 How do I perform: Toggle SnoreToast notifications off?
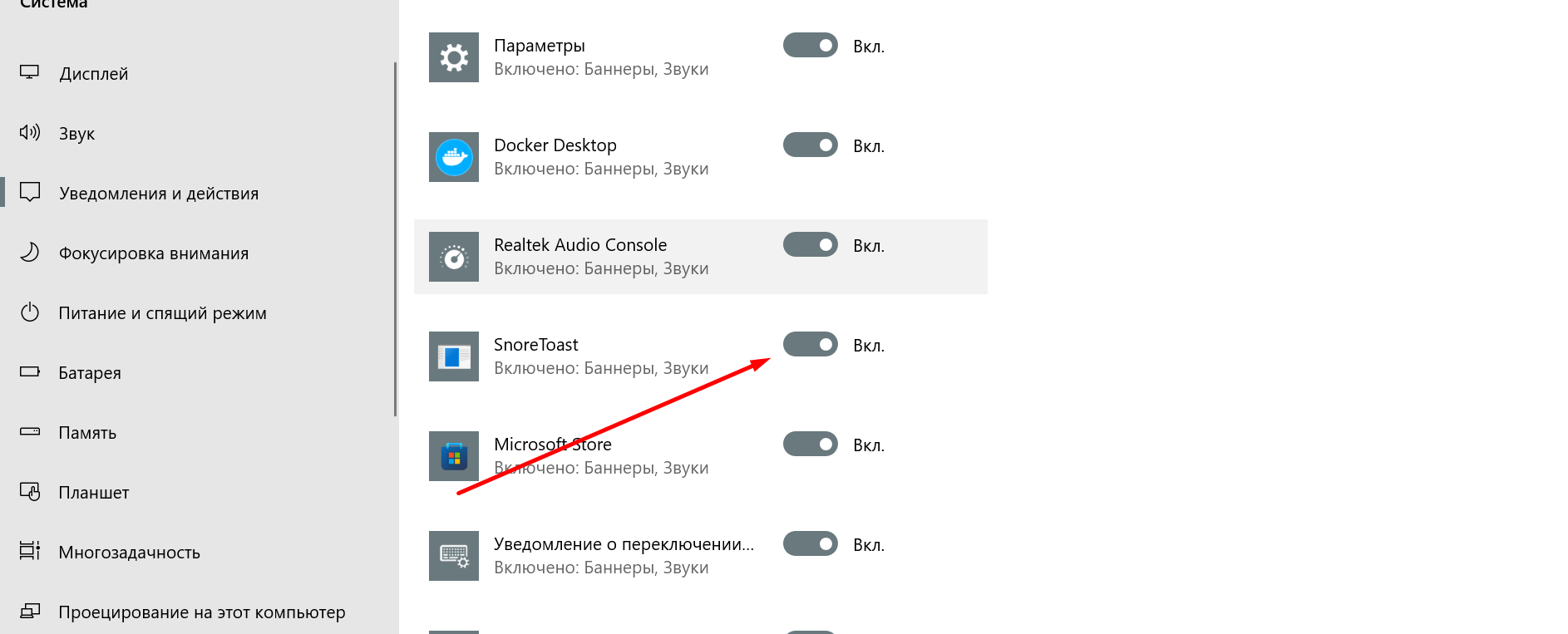811,345
